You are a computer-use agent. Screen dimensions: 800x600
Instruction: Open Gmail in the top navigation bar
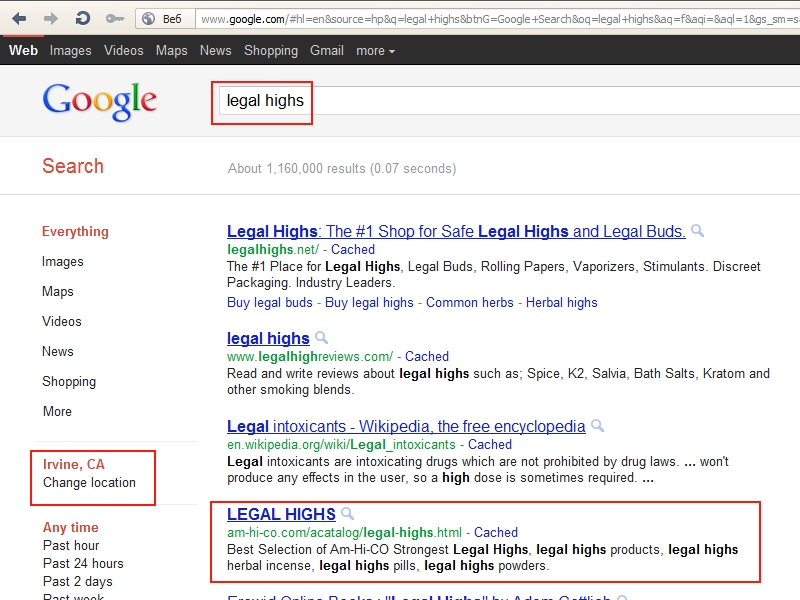[327, 51]
